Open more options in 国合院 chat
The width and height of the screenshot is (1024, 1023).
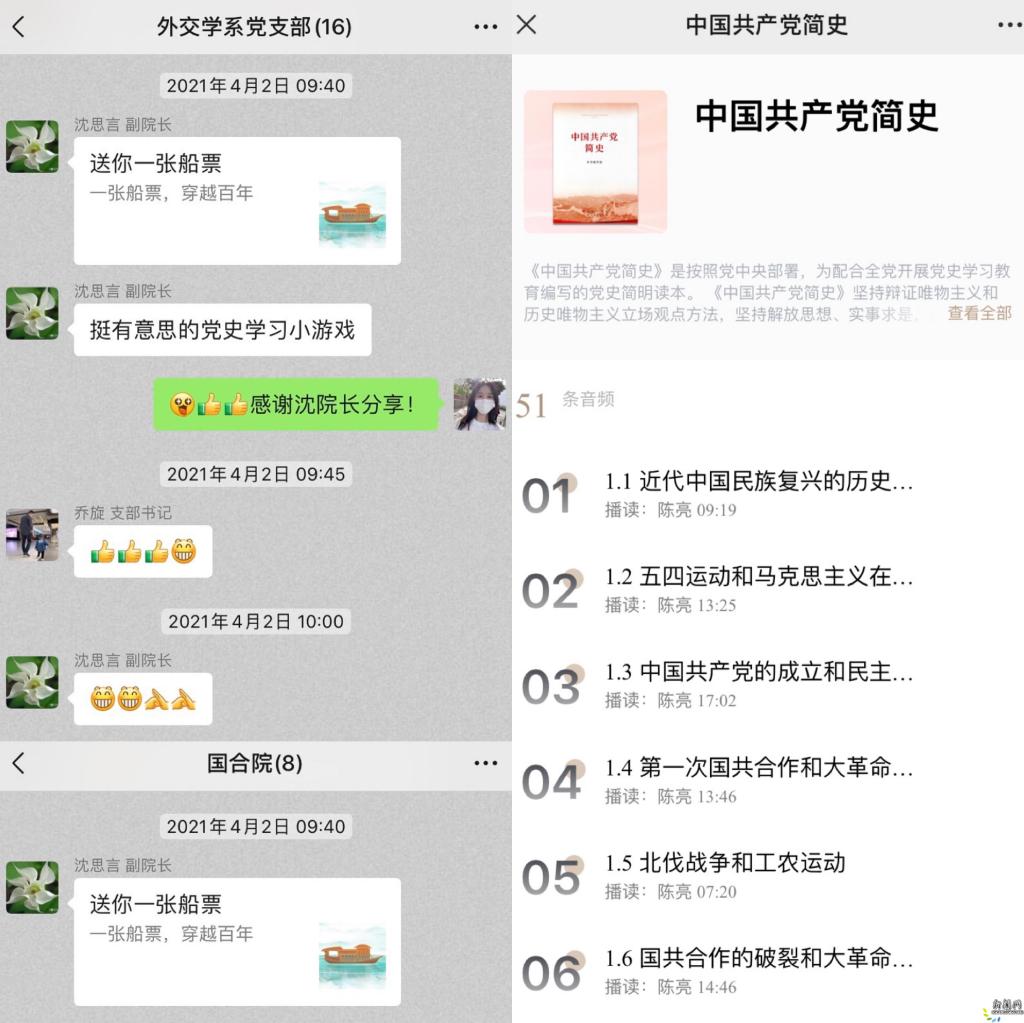click(x=485, y=763)
